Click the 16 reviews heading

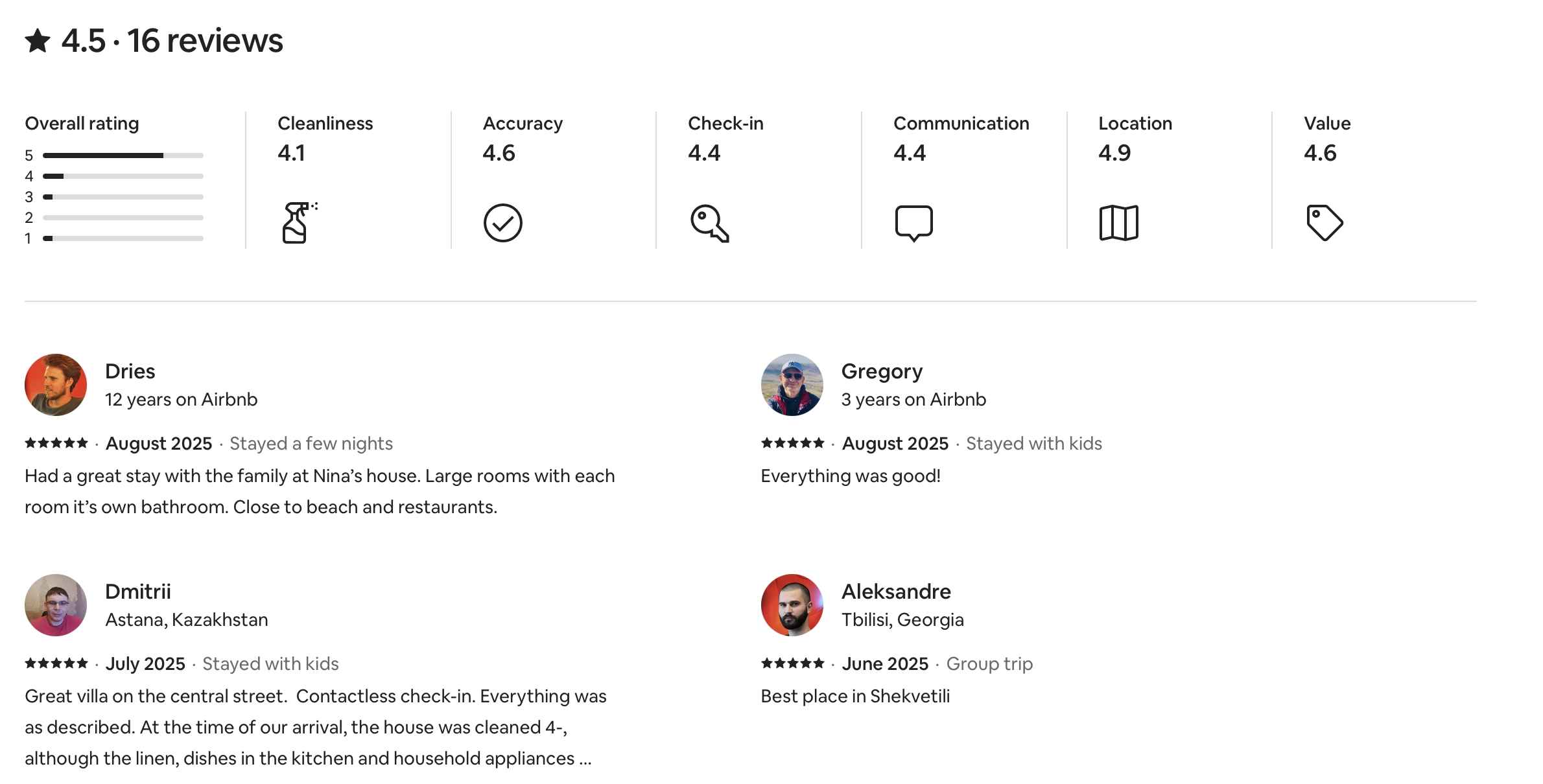point(205,41)
